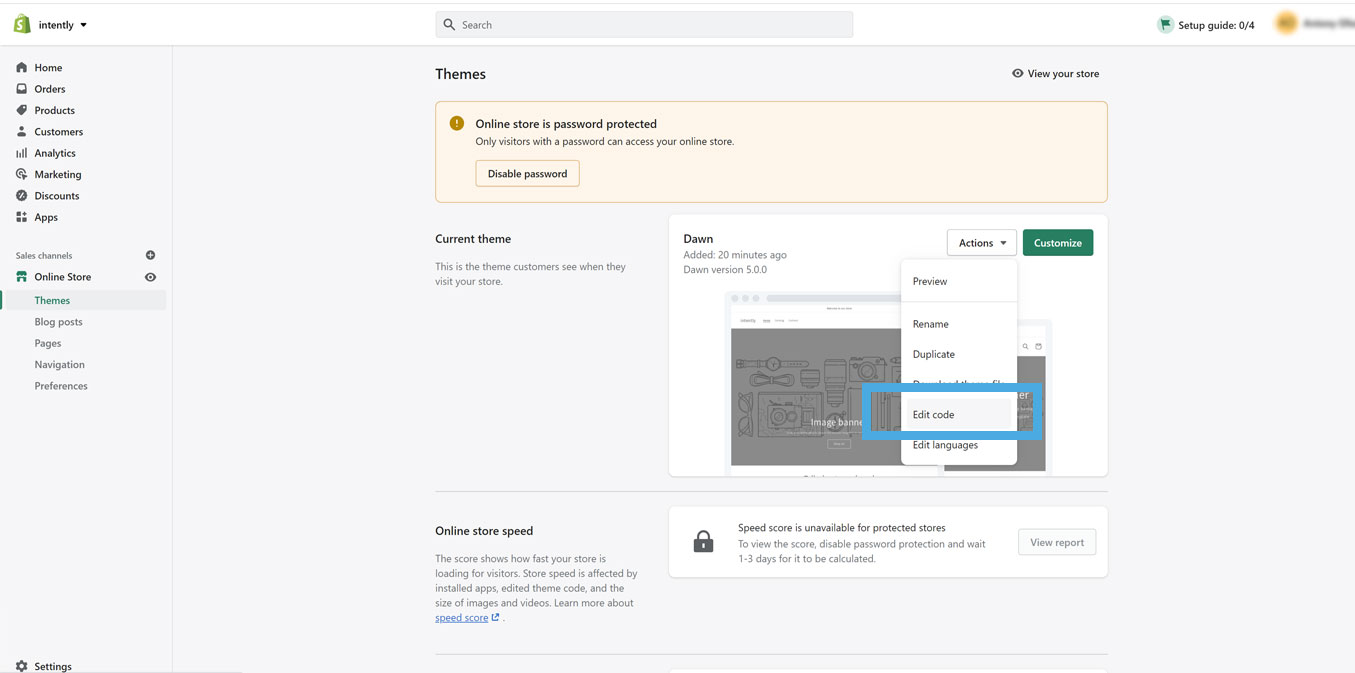Open the Marketing megaphone icon
The image size is (1355, 673).
[22, 174]
